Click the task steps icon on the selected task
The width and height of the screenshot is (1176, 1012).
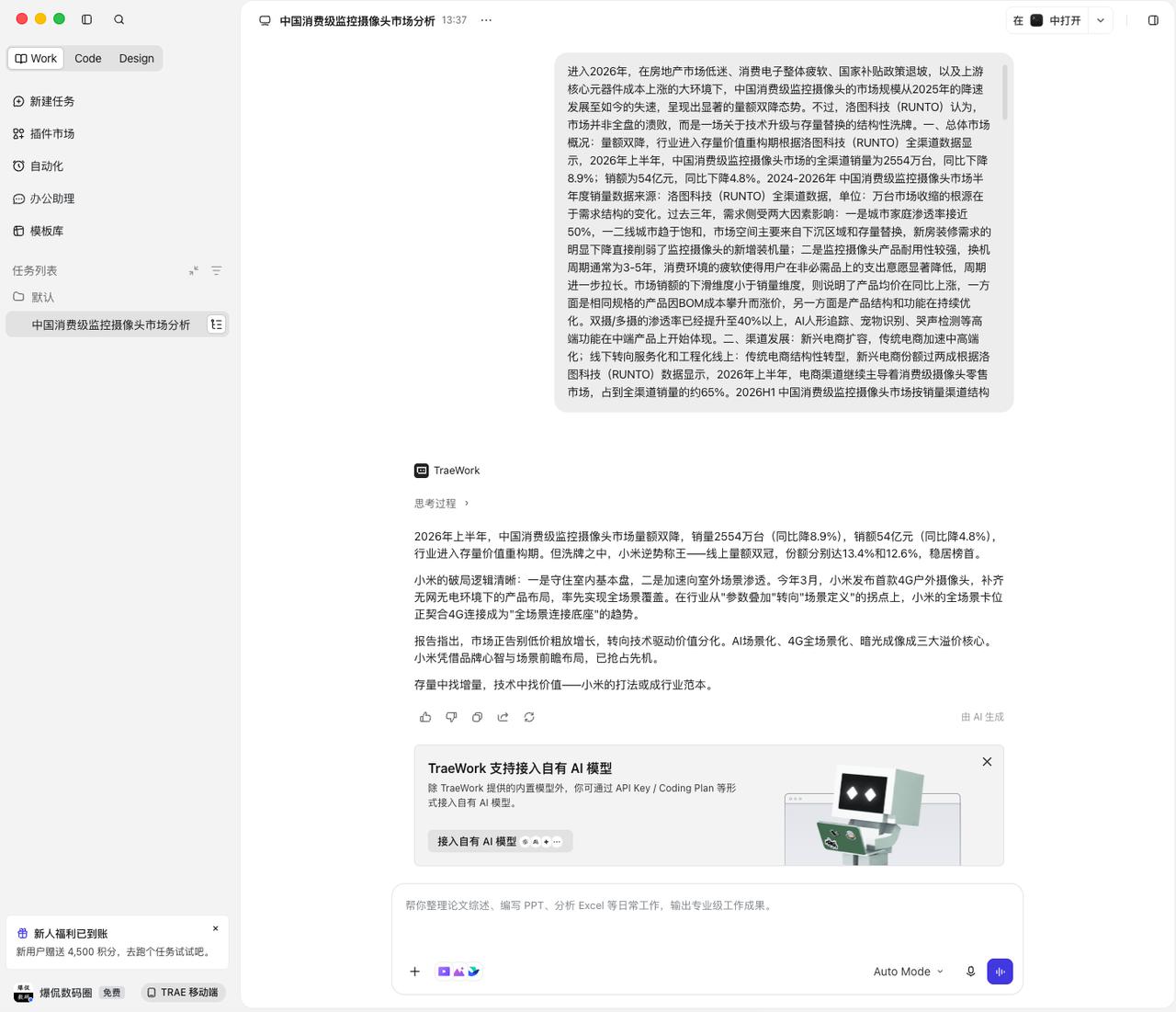[x=216, y=324]
